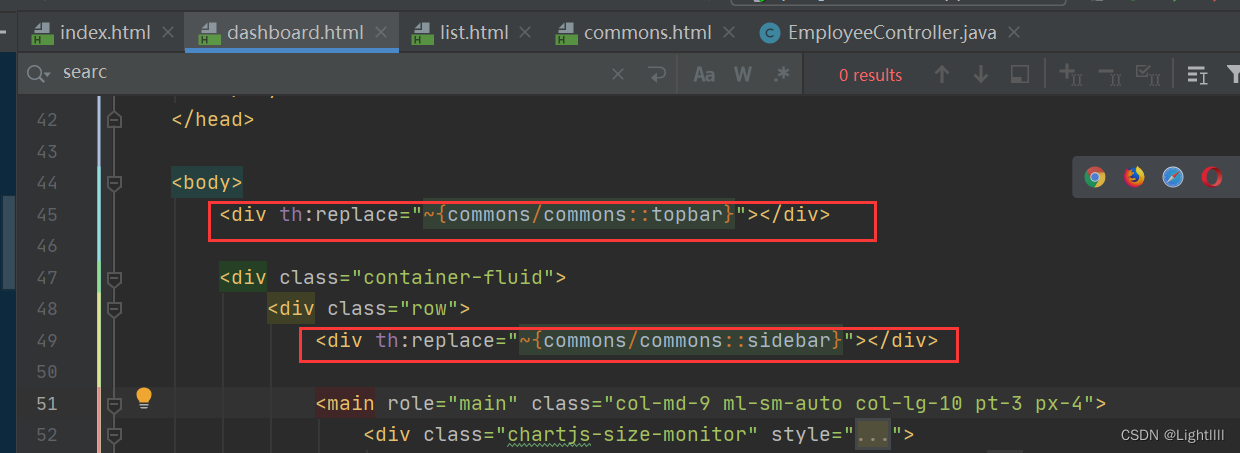Click the role="main" attribute text
The image size is (1240, 453).
[451, 404]
